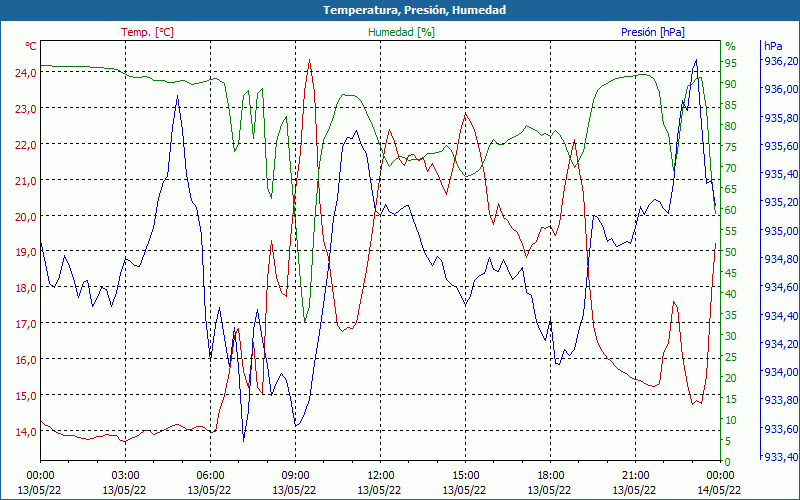The image size is (800, 500).
Task: Click the '06:00' time axis label
Action: 210,475
